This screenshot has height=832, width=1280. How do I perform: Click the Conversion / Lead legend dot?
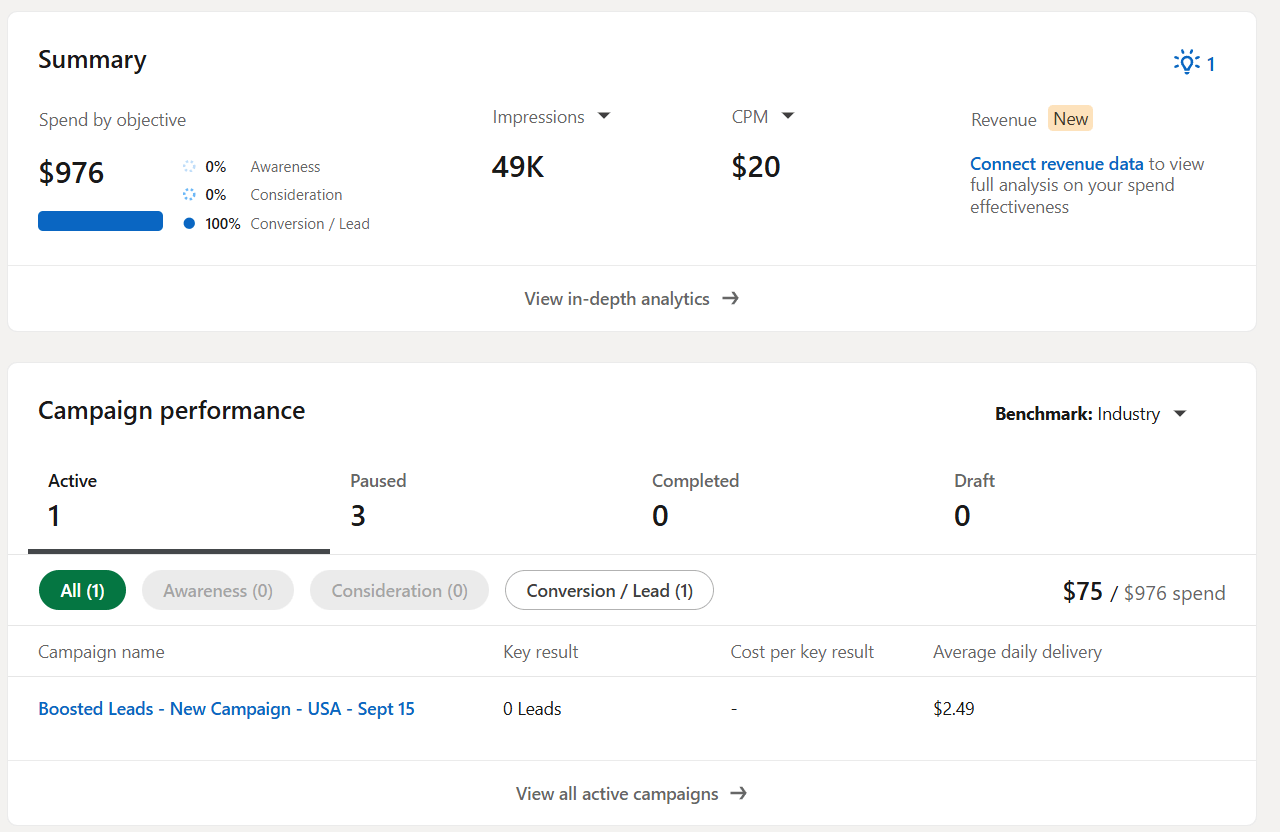(x=189, y=223)
